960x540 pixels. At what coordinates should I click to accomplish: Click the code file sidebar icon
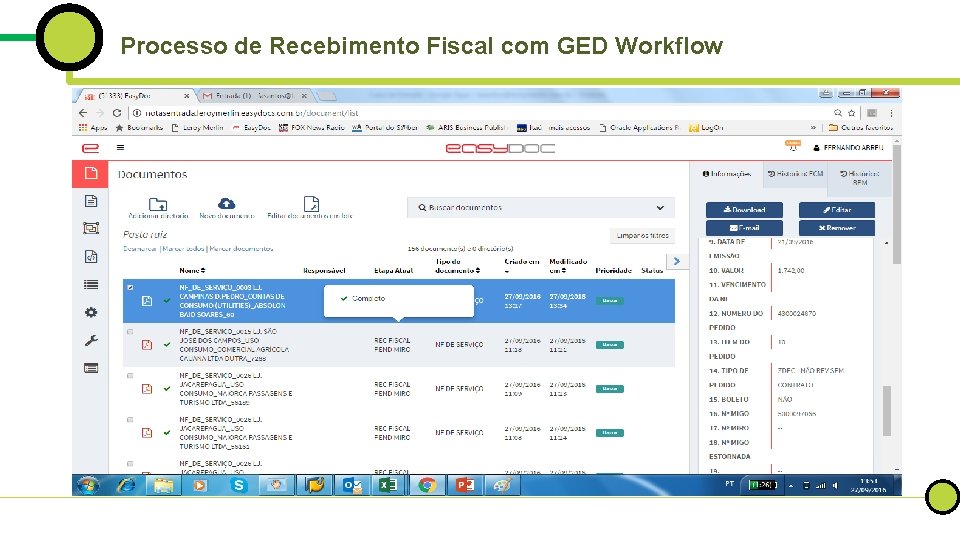91,257
